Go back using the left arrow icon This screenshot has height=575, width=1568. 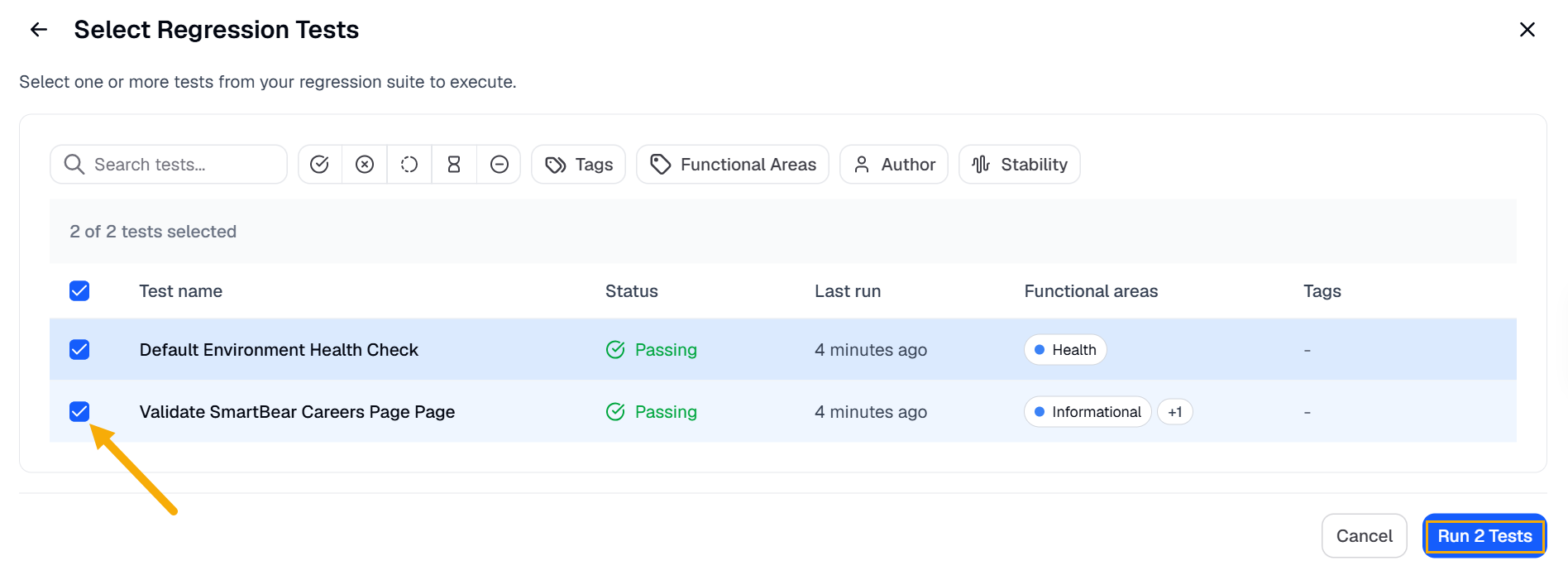tap(39, 30)
